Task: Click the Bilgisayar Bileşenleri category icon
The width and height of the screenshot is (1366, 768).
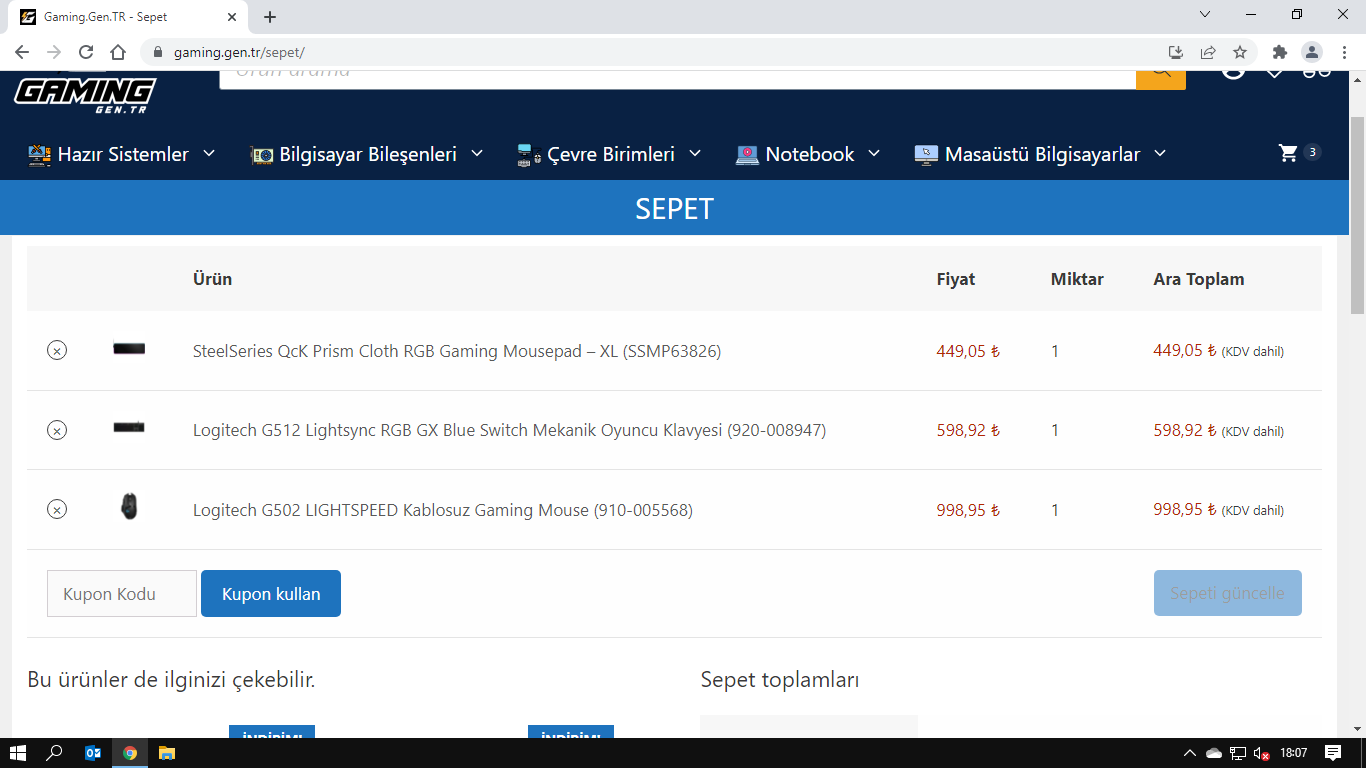Action: pos(261,154)
